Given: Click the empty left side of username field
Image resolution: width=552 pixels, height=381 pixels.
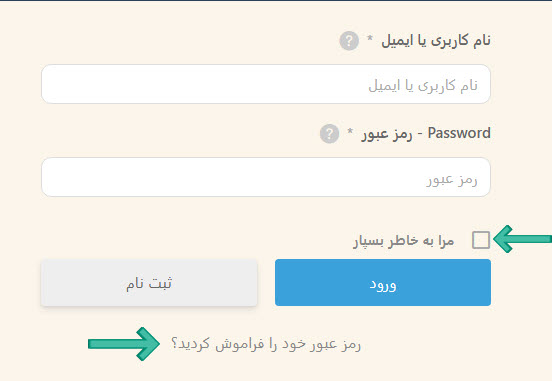Looking at the screenshot, I should tap(141, 84).
